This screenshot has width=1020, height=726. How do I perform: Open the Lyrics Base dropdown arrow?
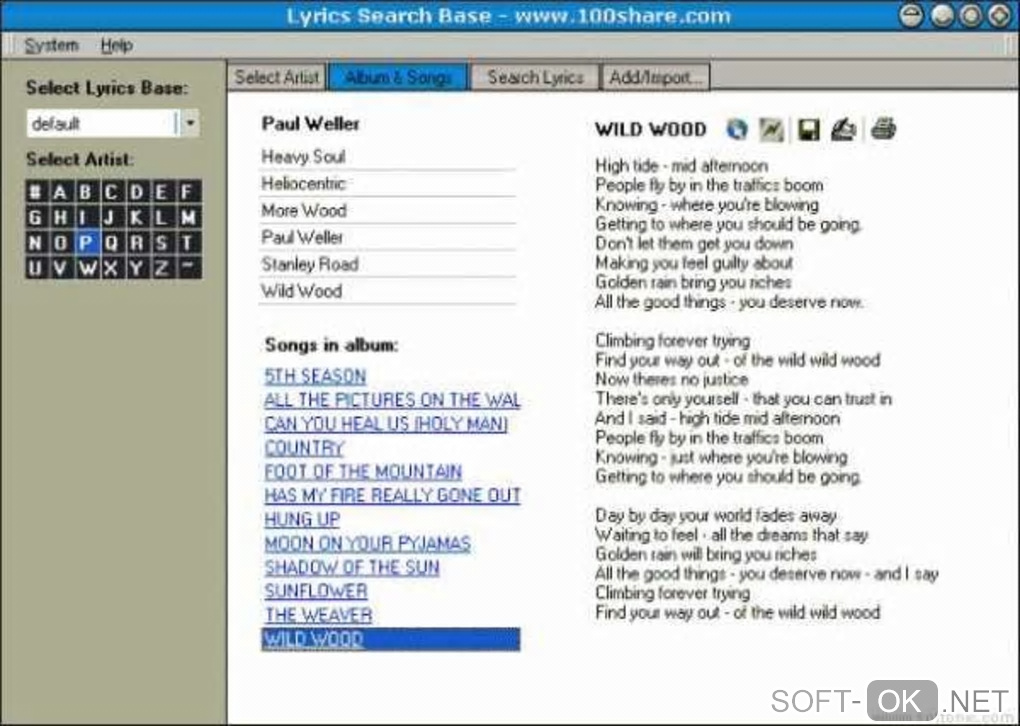(x=190, y=123)
